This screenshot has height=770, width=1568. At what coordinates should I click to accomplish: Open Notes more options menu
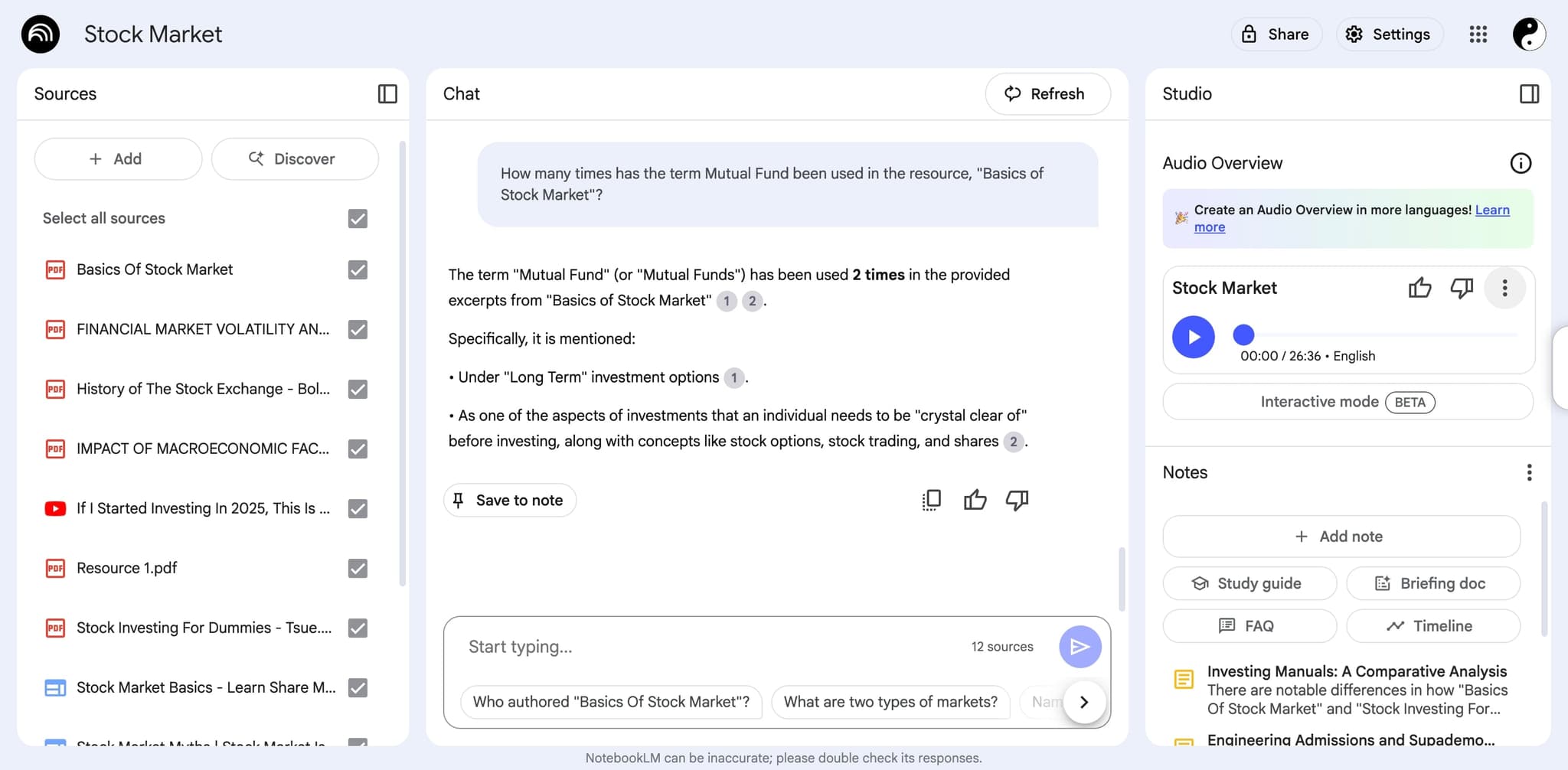(1529, 472)
